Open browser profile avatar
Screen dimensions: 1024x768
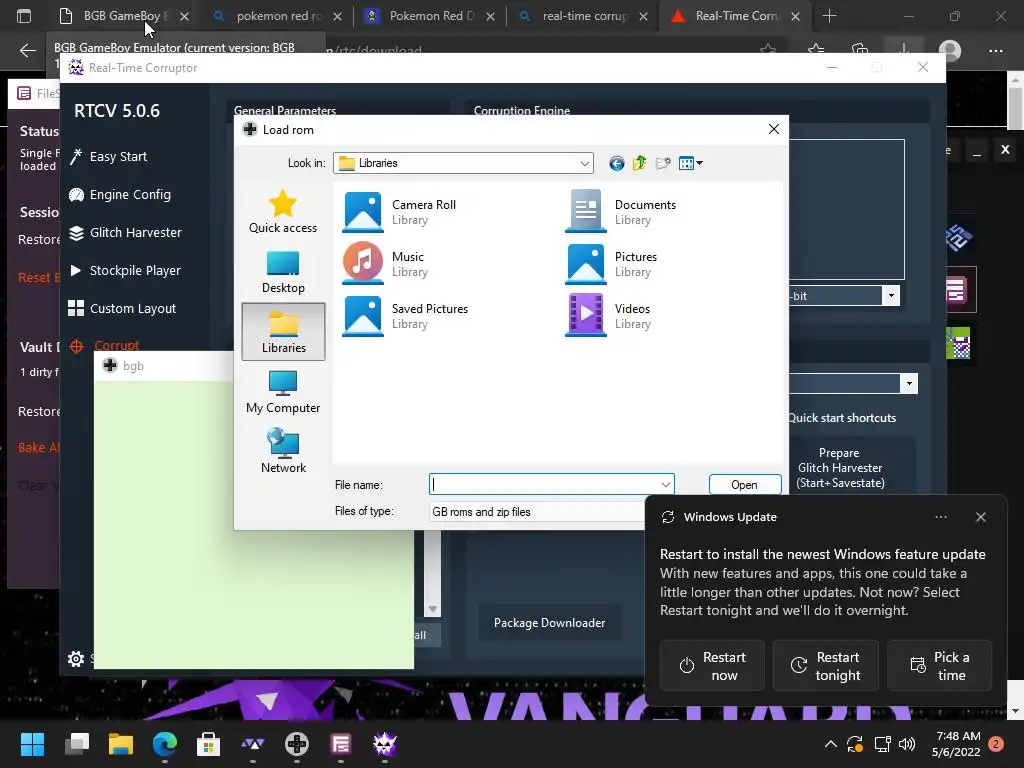pyautogui.click(x=950, y=50)
